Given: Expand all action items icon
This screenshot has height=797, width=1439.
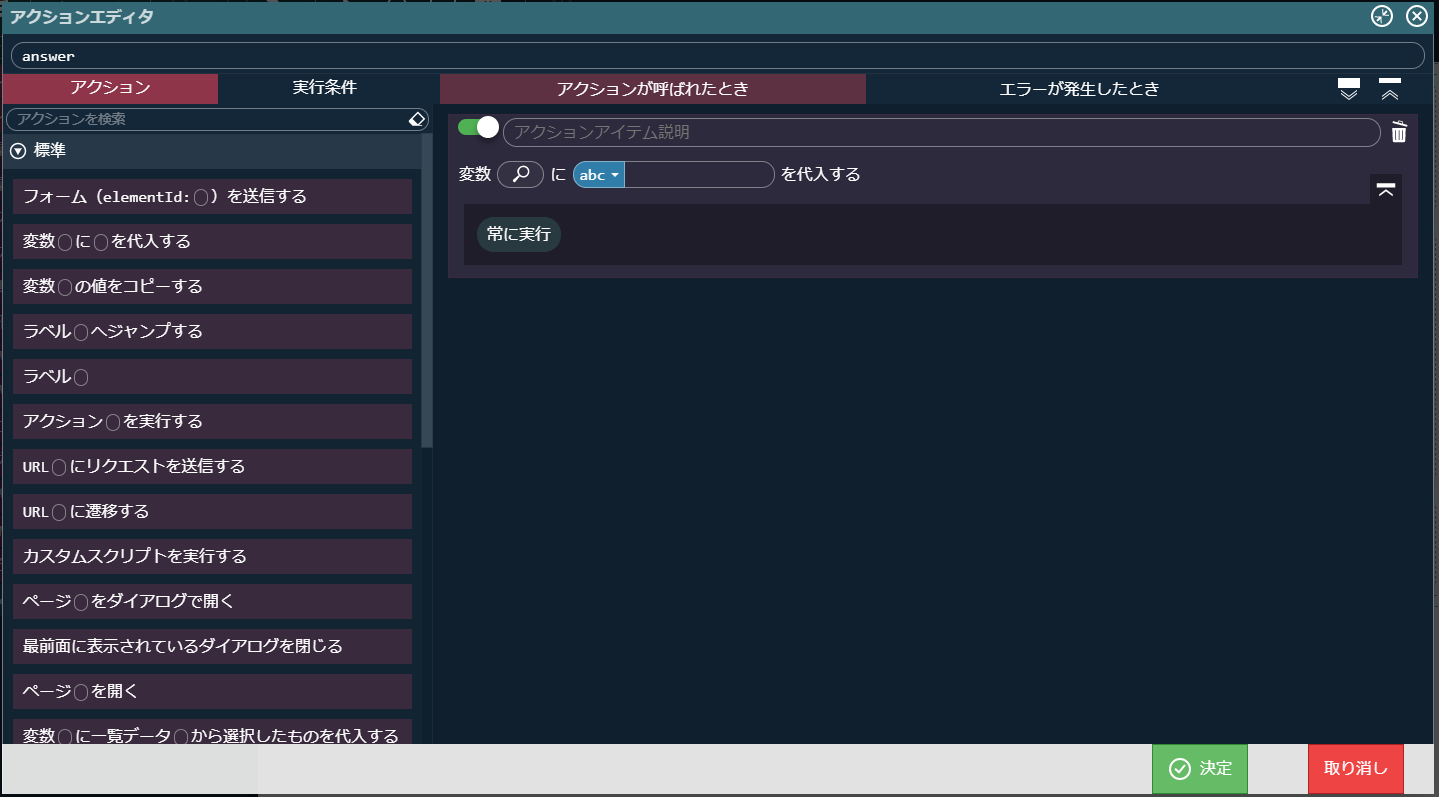Looking at the screenshot, I should 1349,89.
